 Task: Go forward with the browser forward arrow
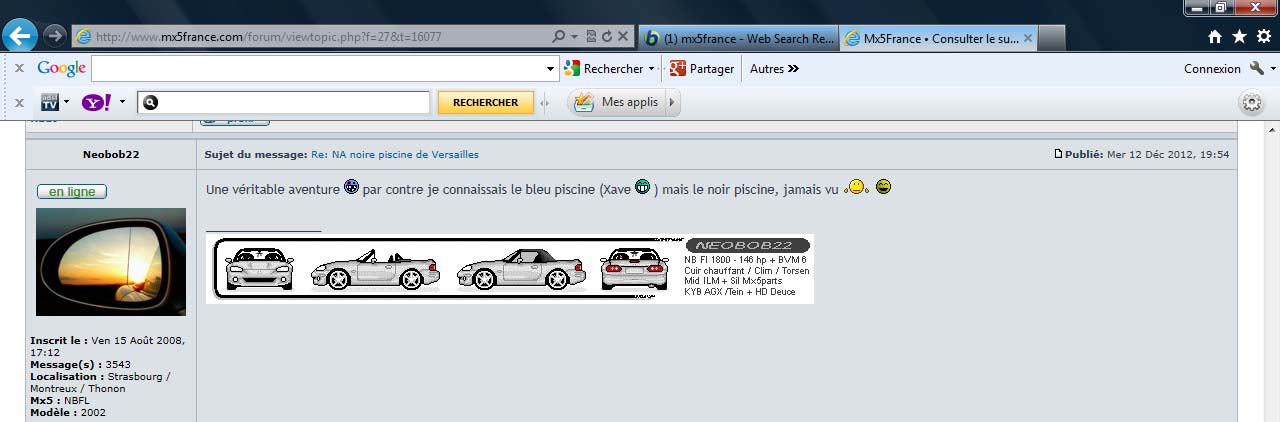tap(55, 36)
